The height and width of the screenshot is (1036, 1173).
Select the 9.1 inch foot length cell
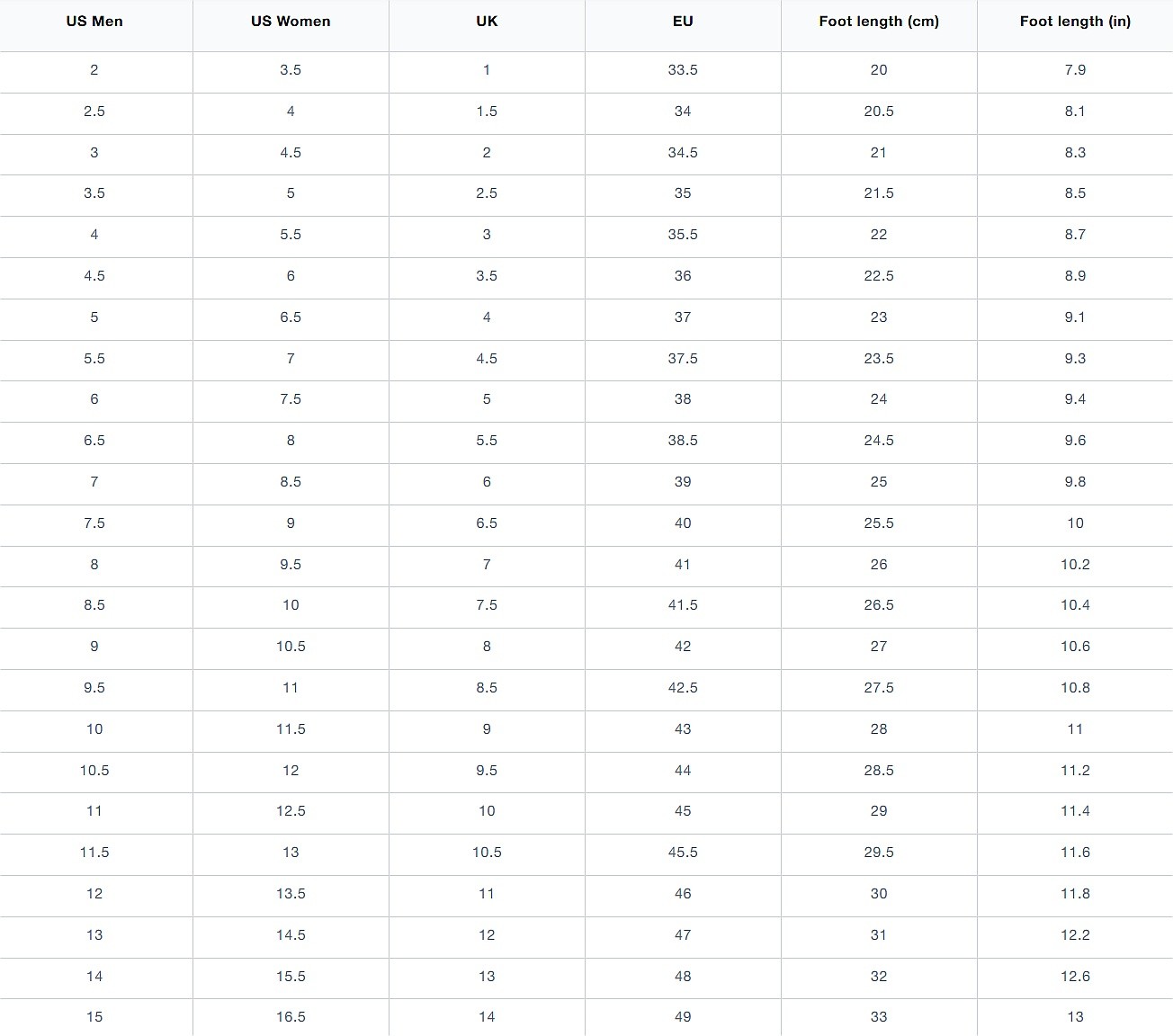click(1075, 317)
